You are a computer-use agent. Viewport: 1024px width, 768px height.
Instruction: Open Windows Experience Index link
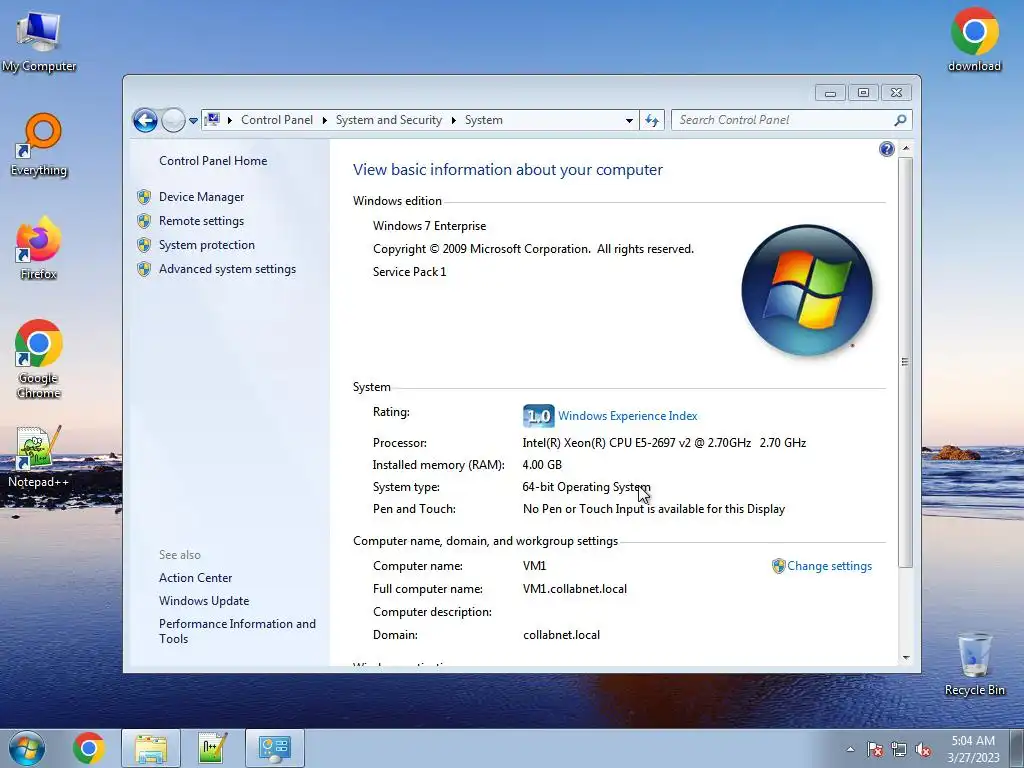(628, 416)
